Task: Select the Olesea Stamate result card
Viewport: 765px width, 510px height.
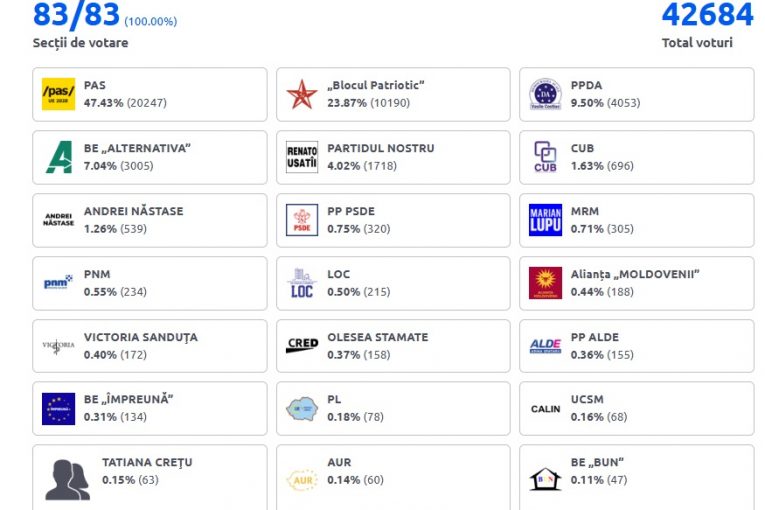Action: point(393,346)
